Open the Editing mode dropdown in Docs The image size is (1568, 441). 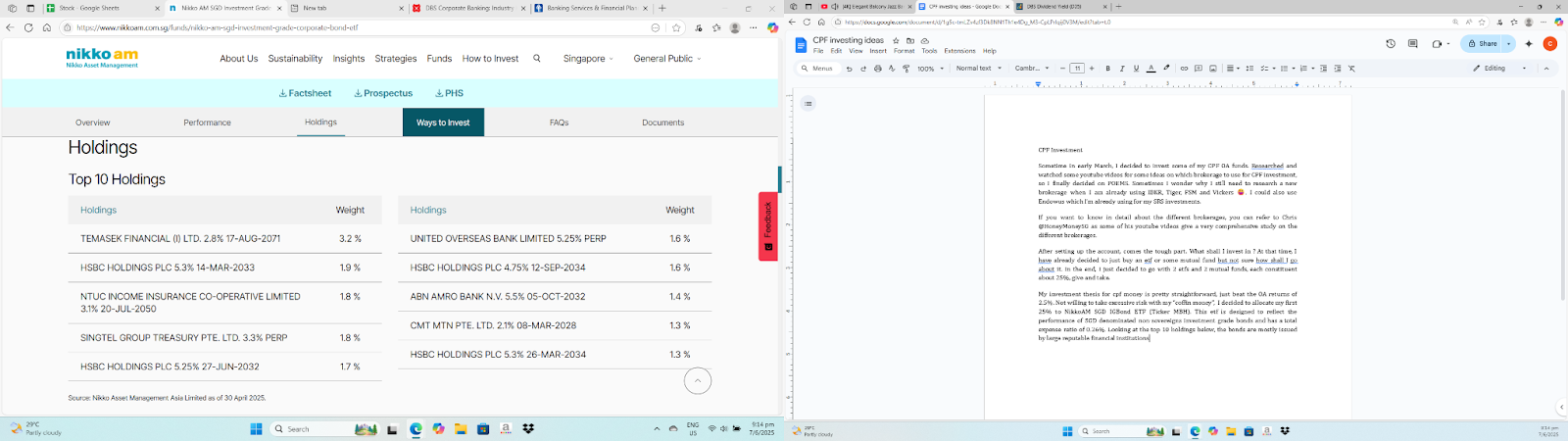(1500, 69)
